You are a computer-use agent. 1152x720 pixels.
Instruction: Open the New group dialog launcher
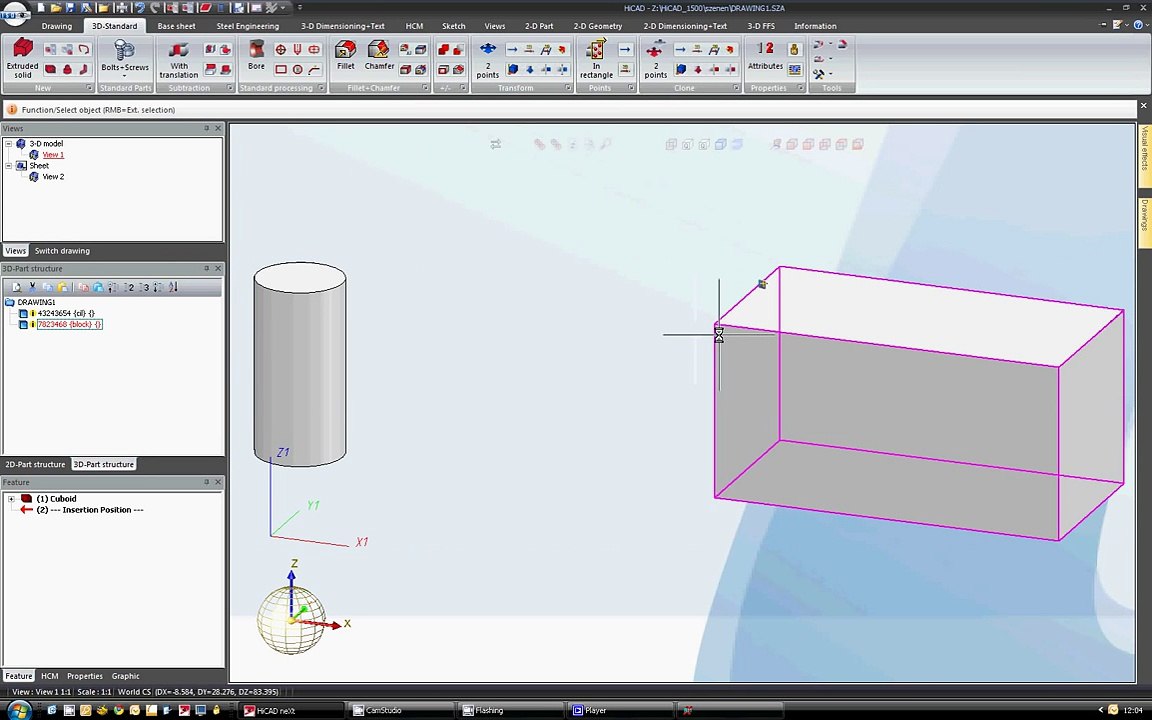89,87
